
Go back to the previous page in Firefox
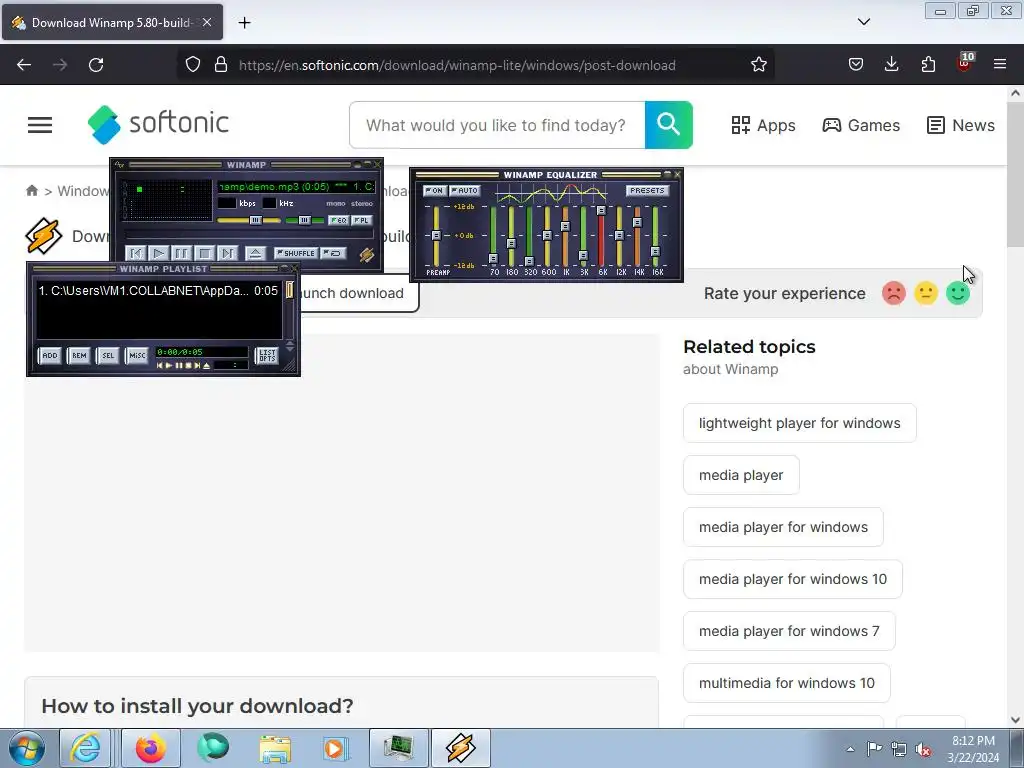pos(24,65)
